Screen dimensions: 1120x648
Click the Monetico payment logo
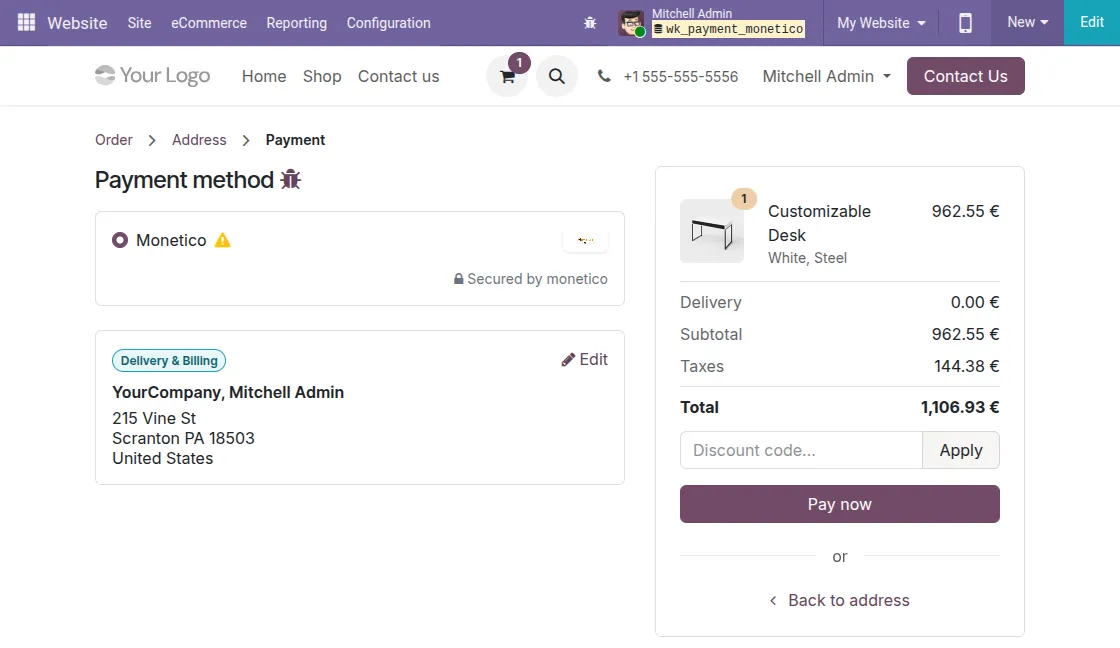(586, 240)
